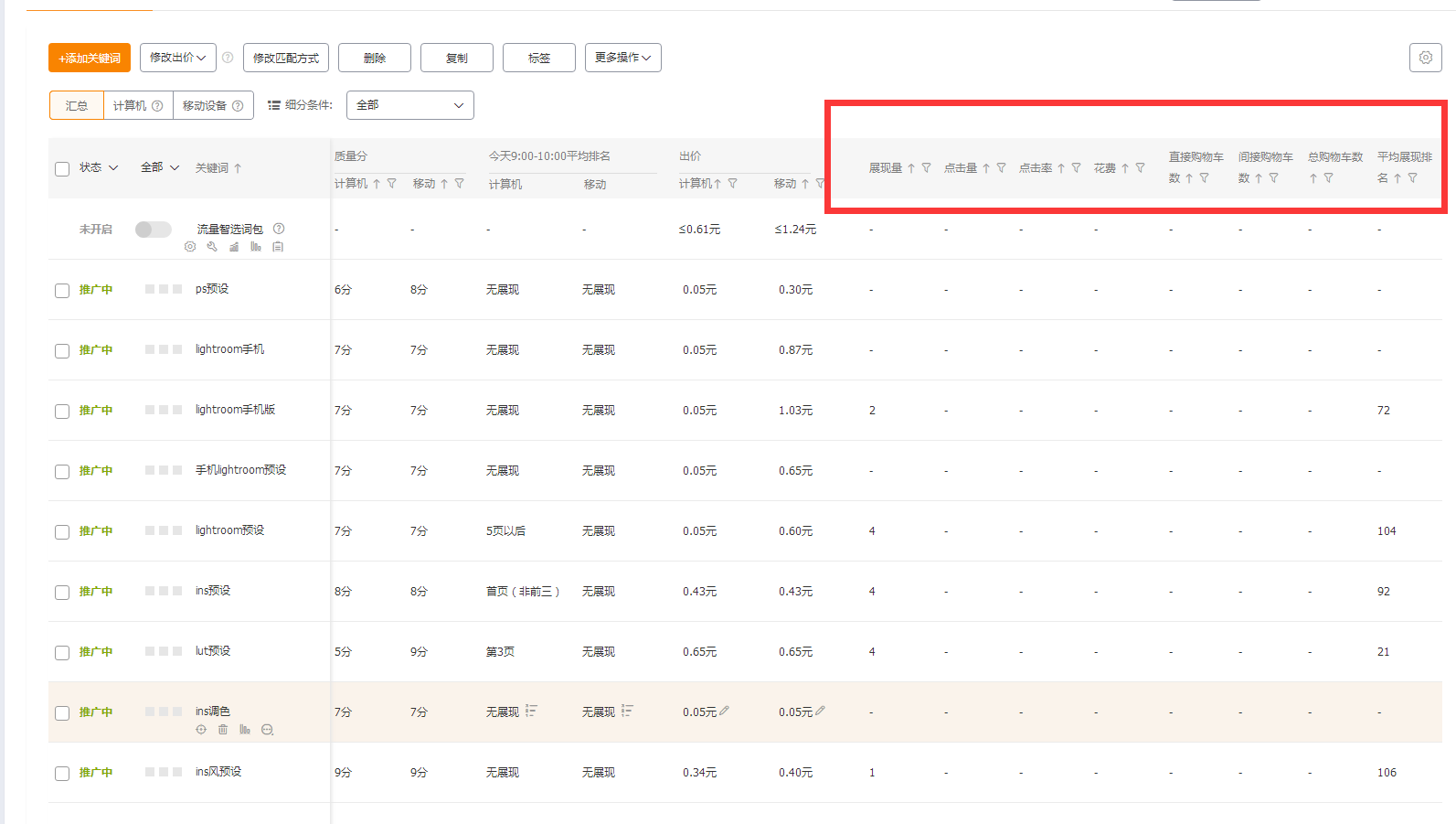Check the lightroom手机 row checkbox
This screenshot has width=1456, height=824.
pos(62,351)
